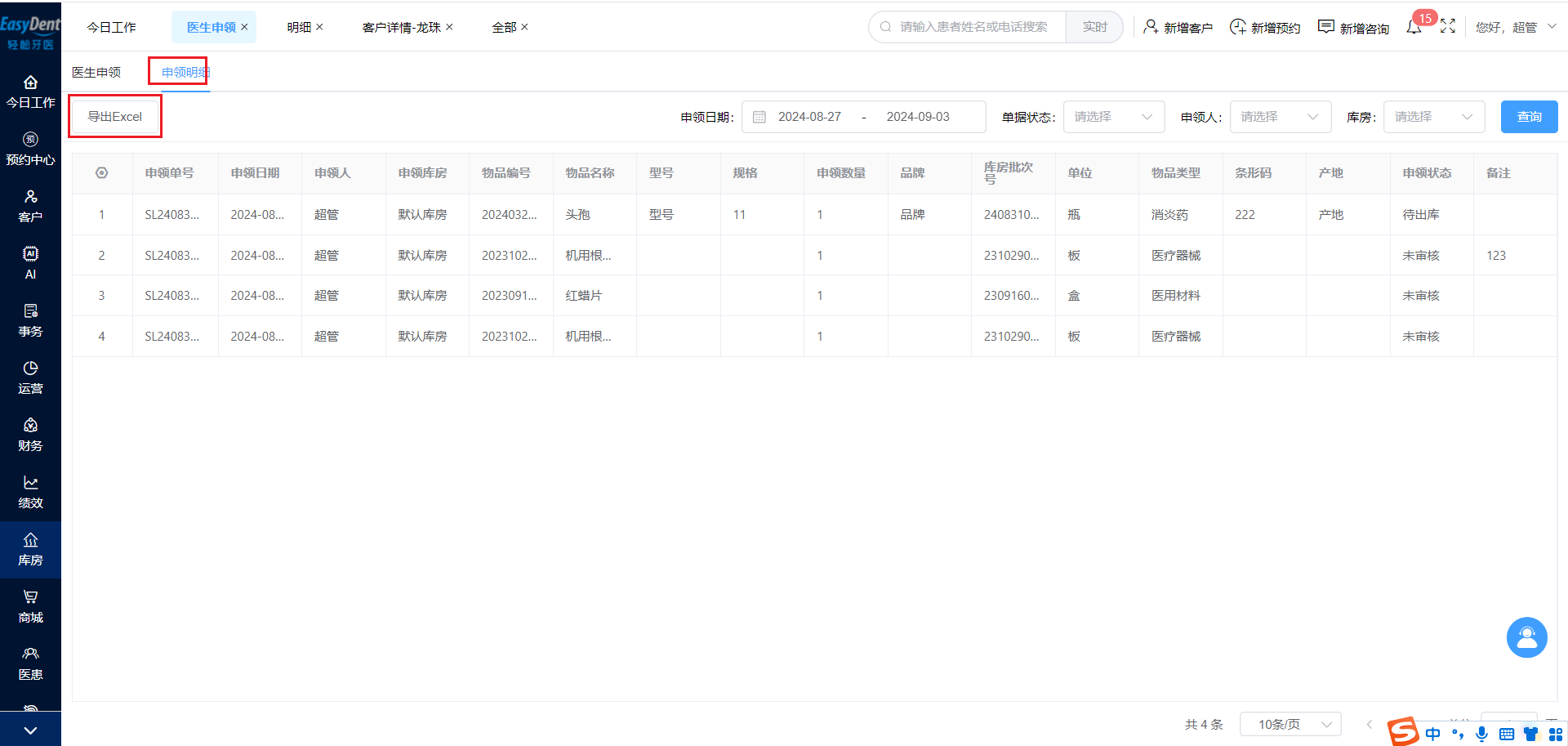Click the 申领单号 column header
Screen dimensions: 1568x746
pyautogui.click(x=169, y=173)
